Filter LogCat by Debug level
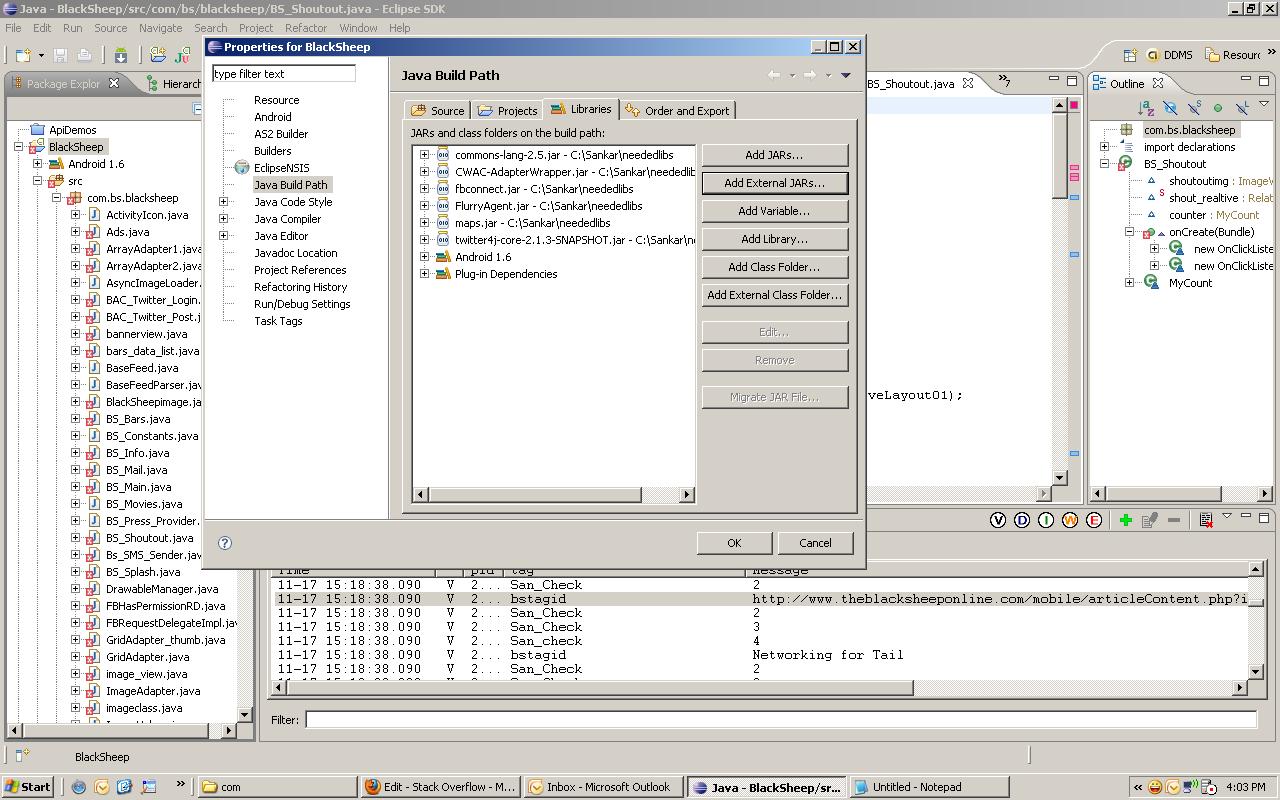1280x800 pixels. tap(1021, 520)
